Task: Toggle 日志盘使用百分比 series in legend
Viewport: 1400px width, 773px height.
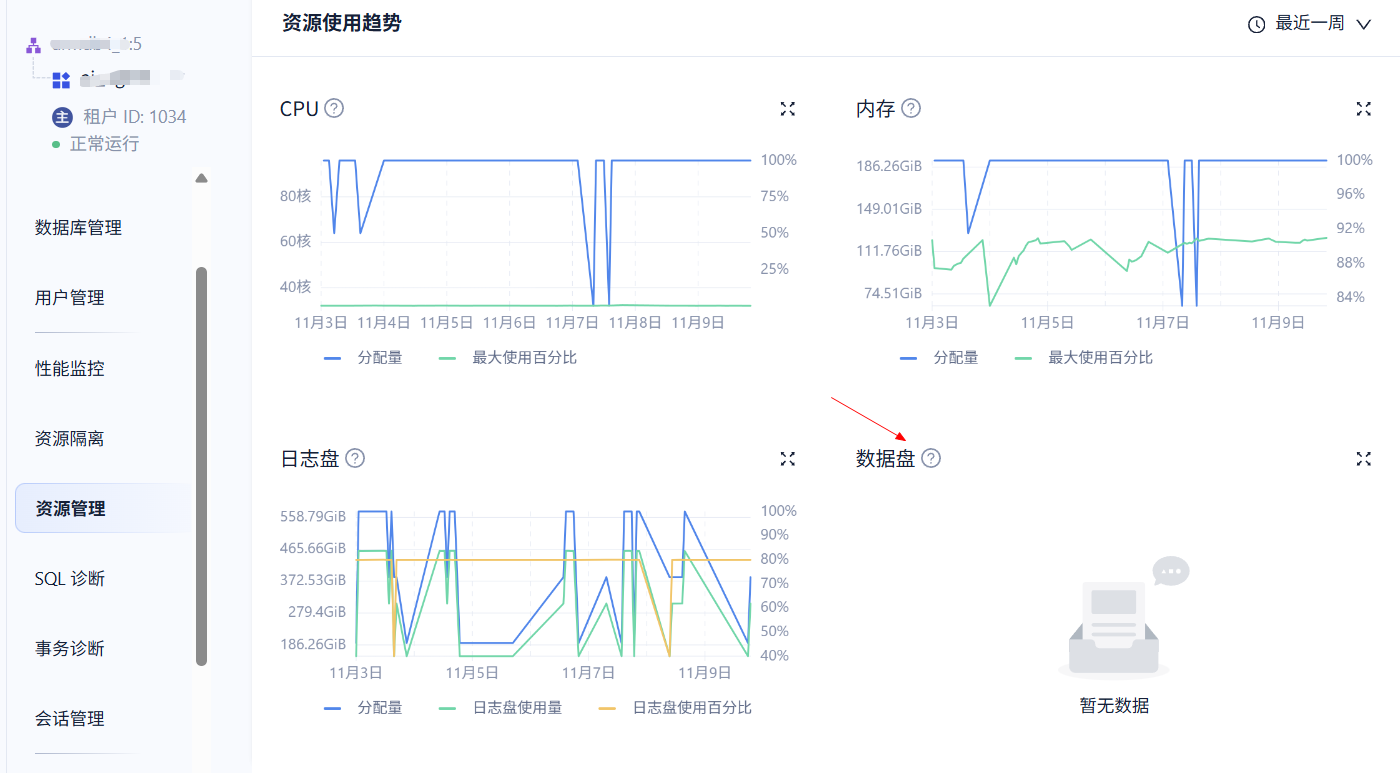Action: (676, 707)
